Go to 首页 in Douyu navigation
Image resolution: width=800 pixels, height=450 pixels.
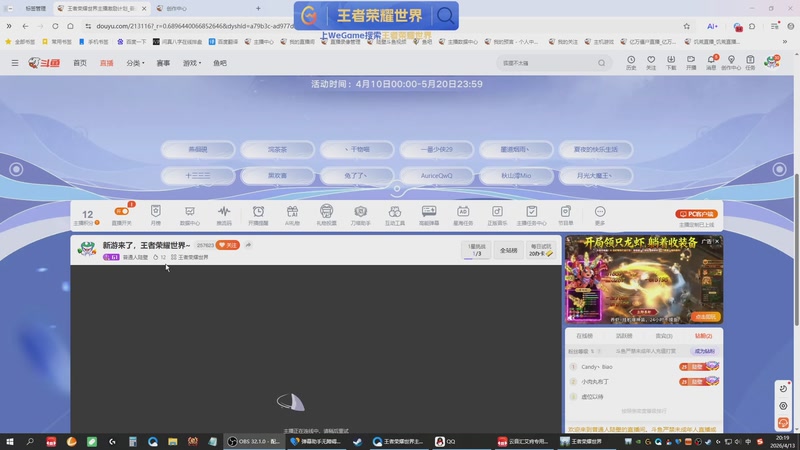(80, 63)
